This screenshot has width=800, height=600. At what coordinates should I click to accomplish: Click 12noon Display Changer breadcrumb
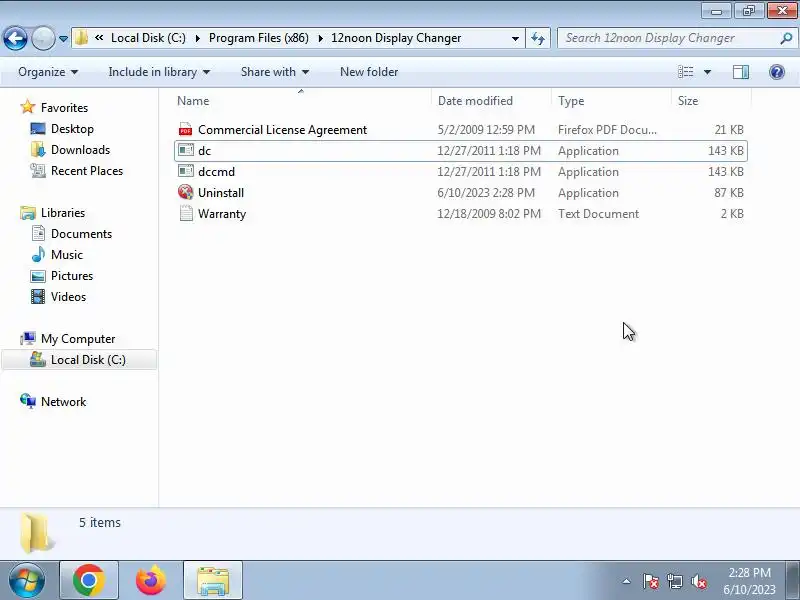[x=396, y=38]
